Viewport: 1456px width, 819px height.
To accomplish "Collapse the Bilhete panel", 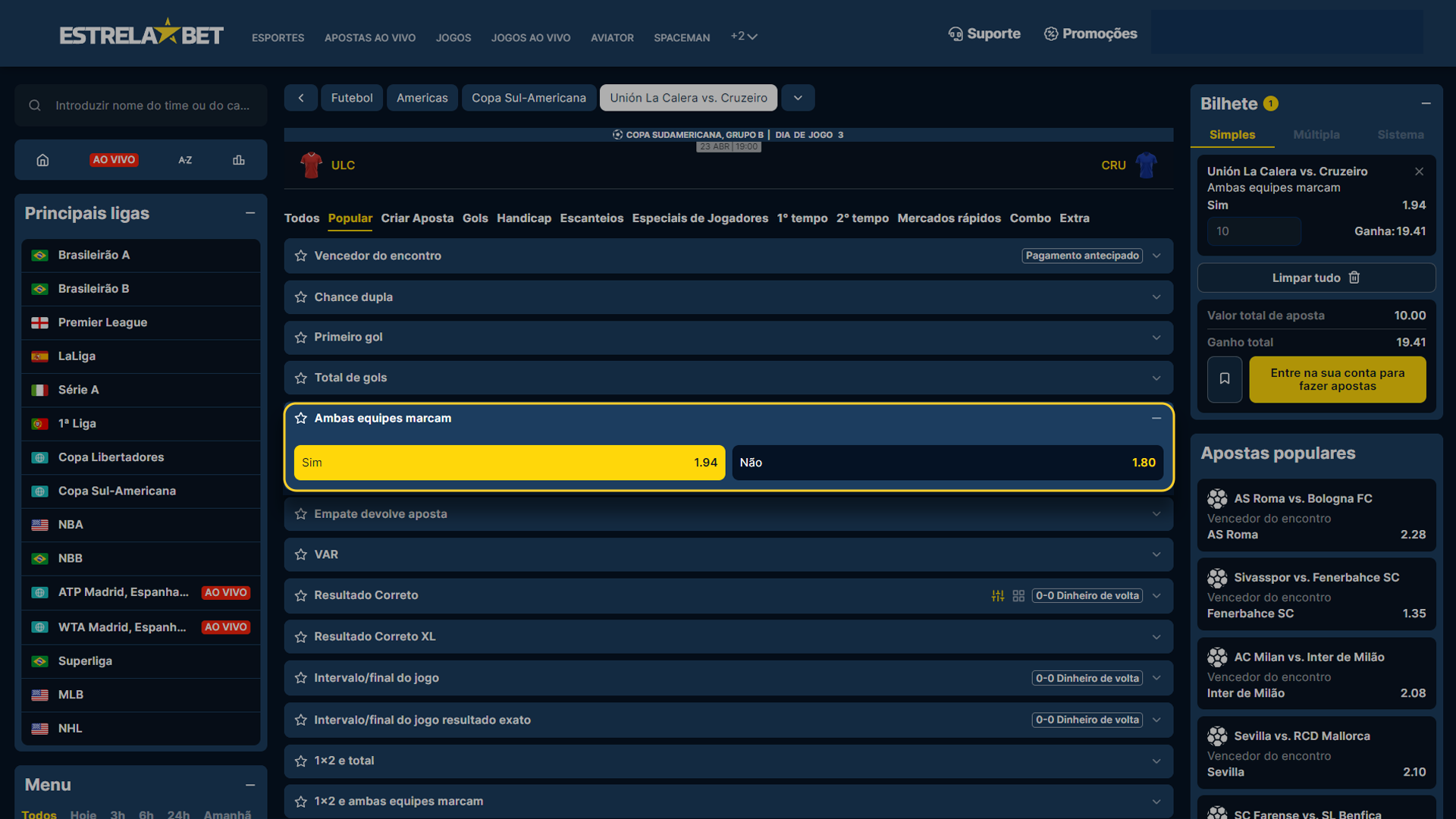I will [1426, 103].
